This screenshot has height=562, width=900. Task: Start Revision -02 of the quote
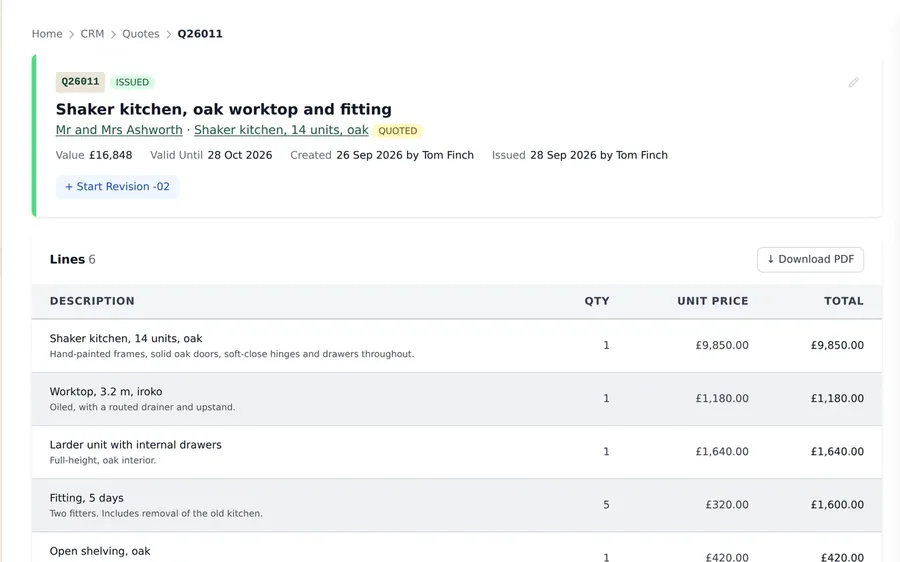[x=118, y=187]
